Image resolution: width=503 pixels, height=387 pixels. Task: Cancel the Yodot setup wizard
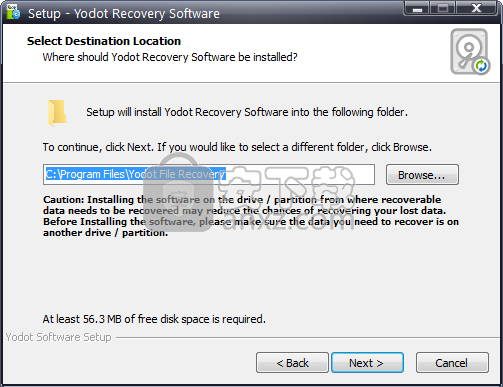[452, 363]
